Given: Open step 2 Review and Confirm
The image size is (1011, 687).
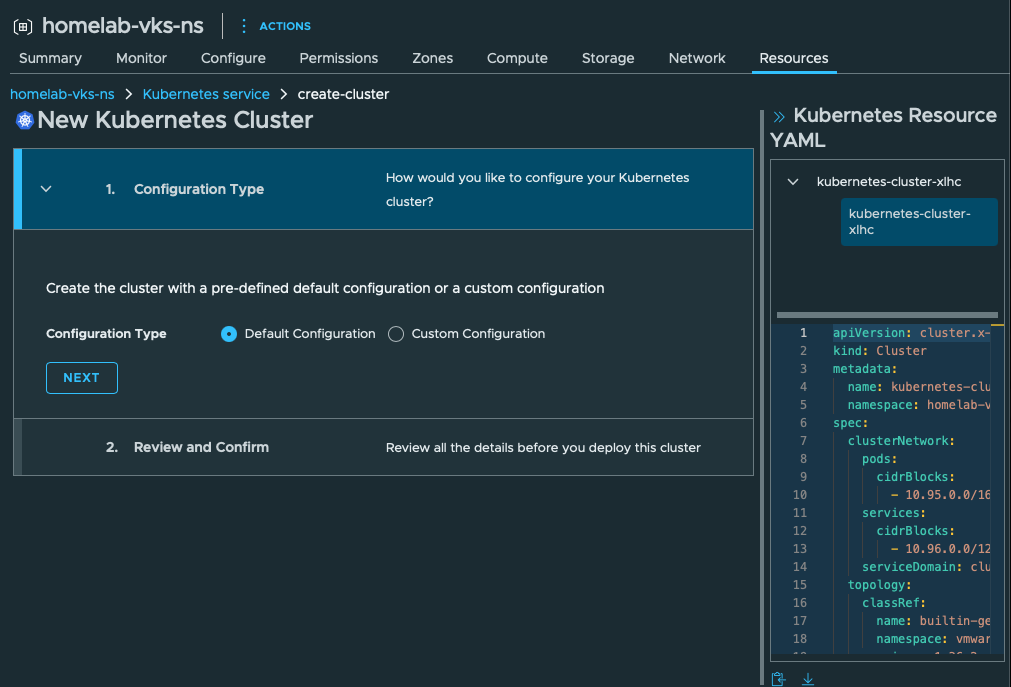Looking at the screenshot, I should pos(384,447).
